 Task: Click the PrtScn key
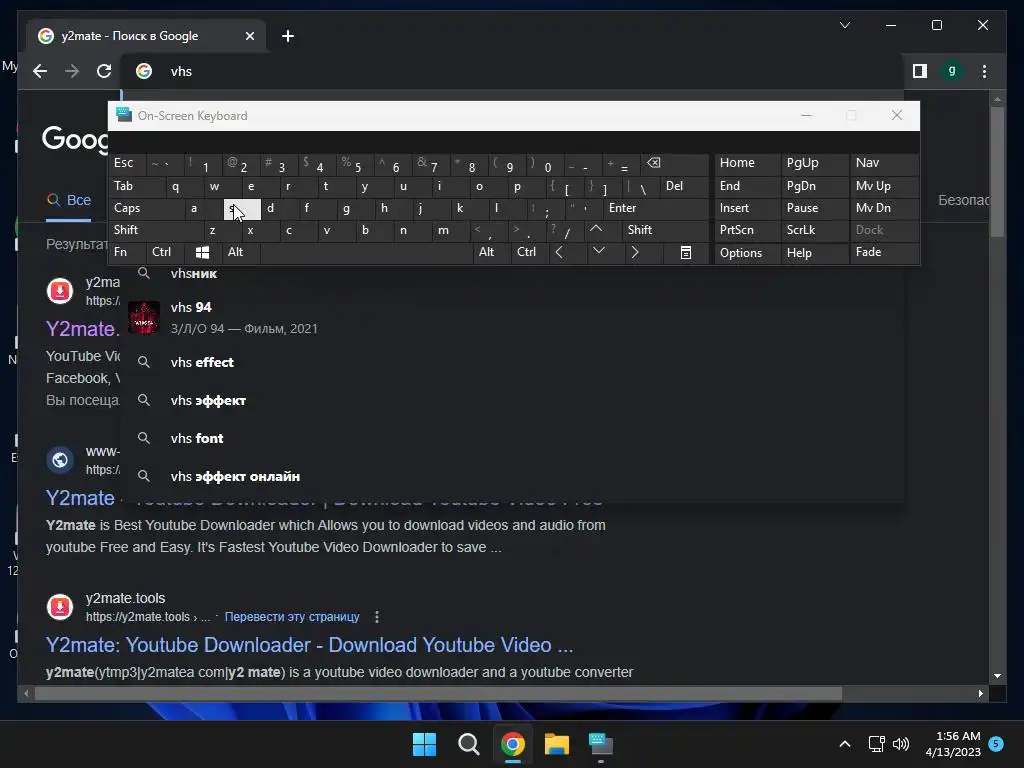point(747,230)
